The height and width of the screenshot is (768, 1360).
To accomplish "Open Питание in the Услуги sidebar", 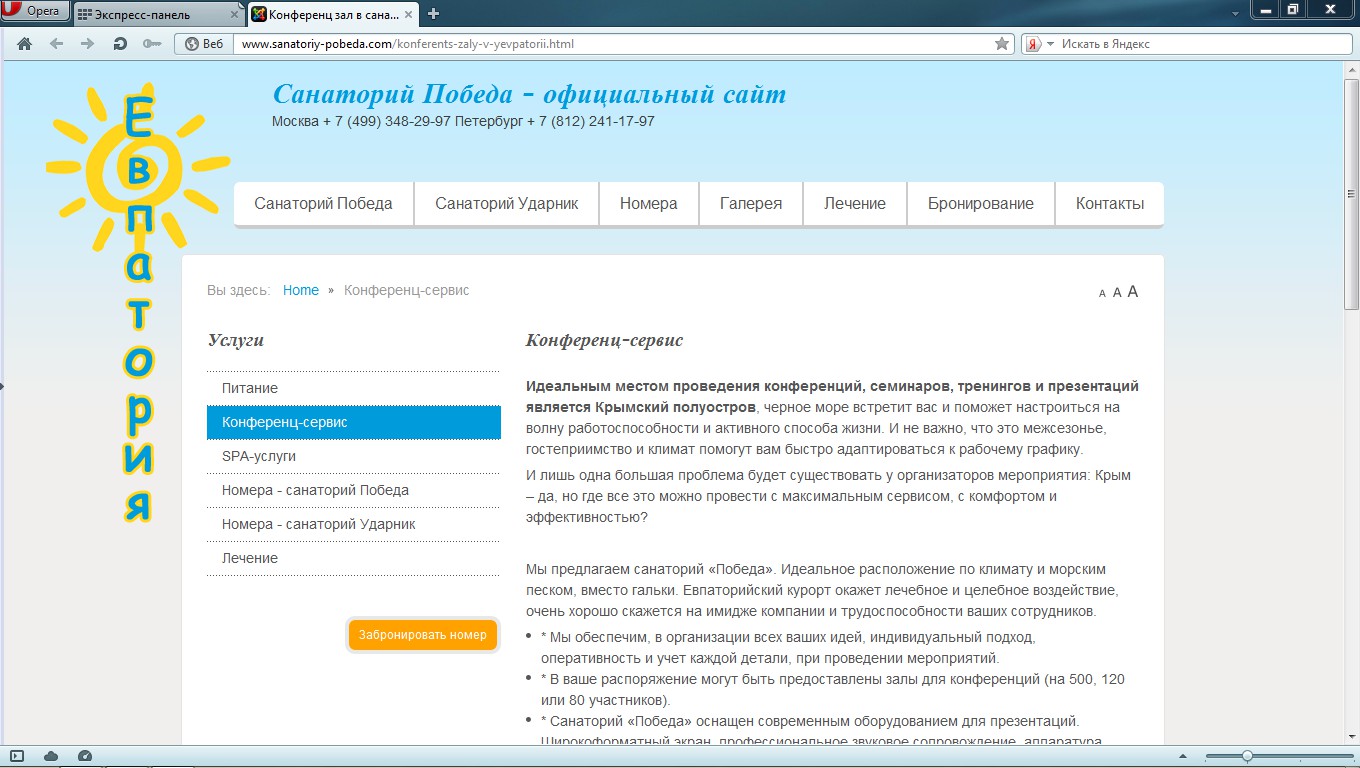I will 353,388.
